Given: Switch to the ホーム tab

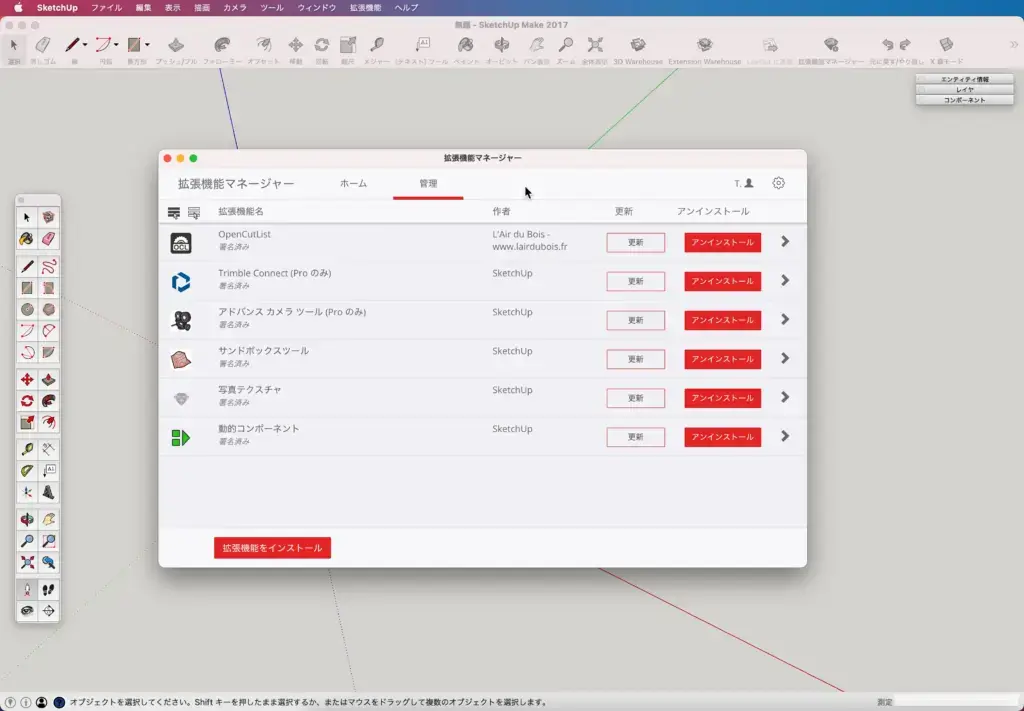Looking at the screenshot, I should coord(353,183).
